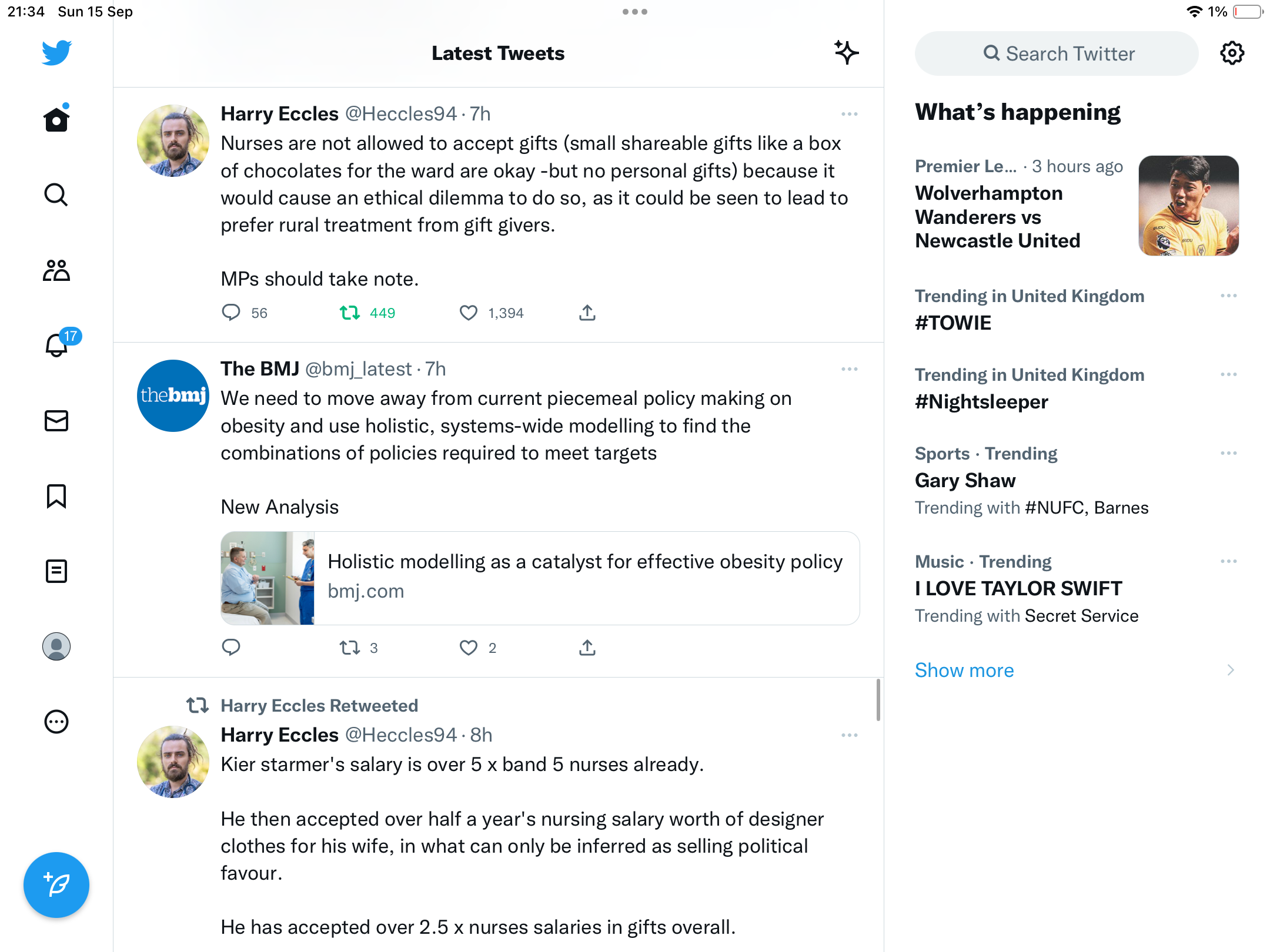Open the Home timeline icon
Screen dimensions: 1270x952
coord(56,119)
